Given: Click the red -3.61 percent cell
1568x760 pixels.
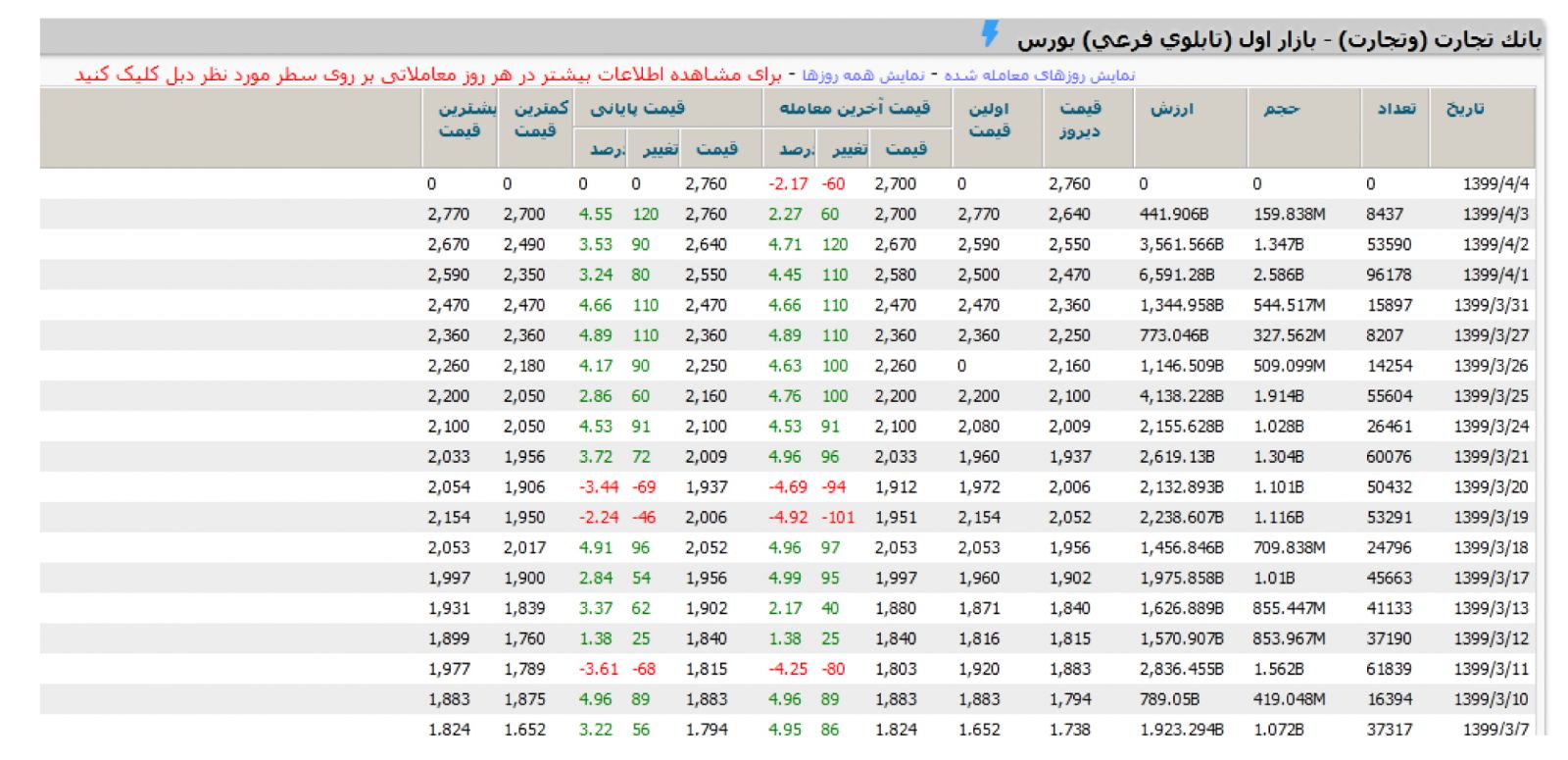Looking at the screenshot, I should (x=598, y=670).
